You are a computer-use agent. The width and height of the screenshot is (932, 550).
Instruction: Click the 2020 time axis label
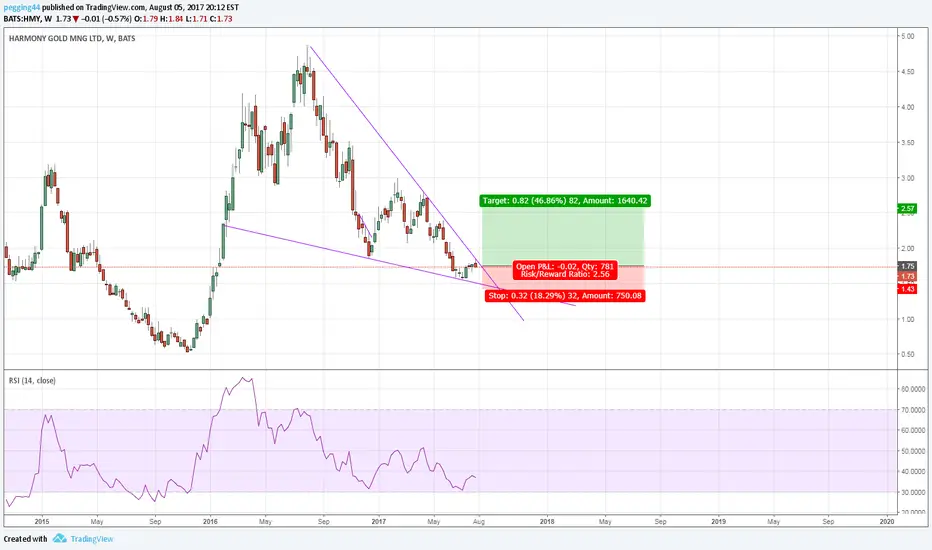coord(887,521)
